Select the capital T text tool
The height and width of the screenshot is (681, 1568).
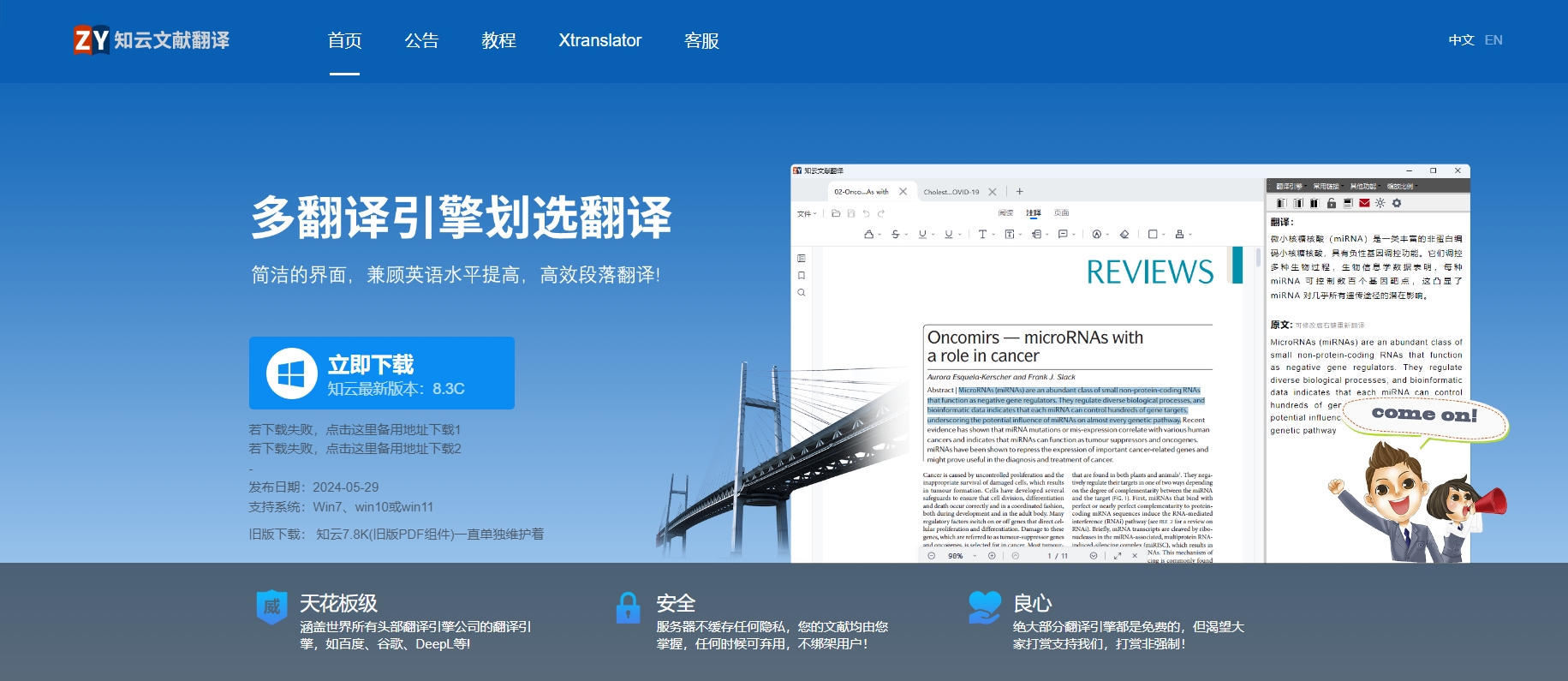[982, 234]
